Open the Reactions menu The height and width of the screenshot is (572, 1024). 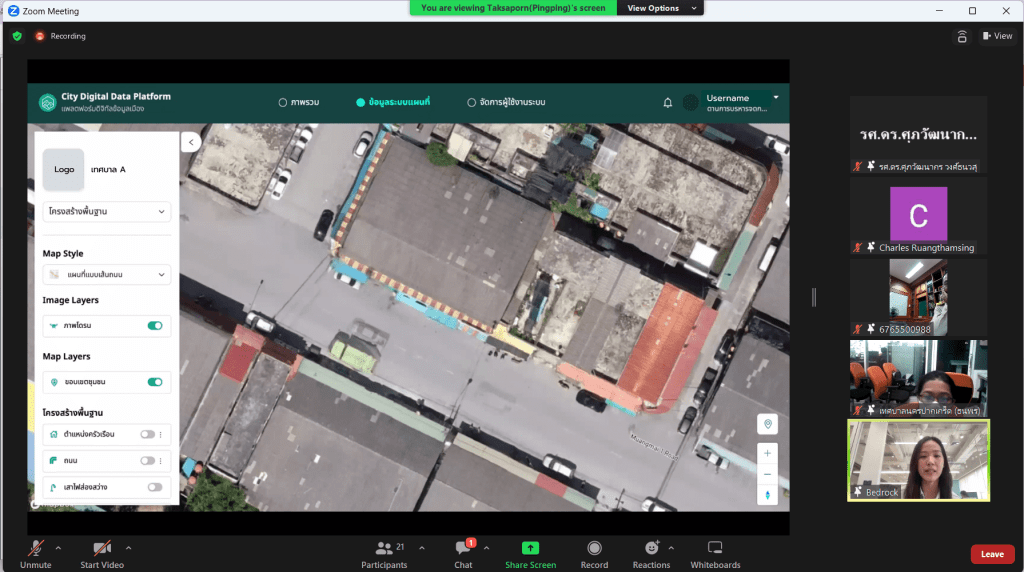[x=651, y=554]
